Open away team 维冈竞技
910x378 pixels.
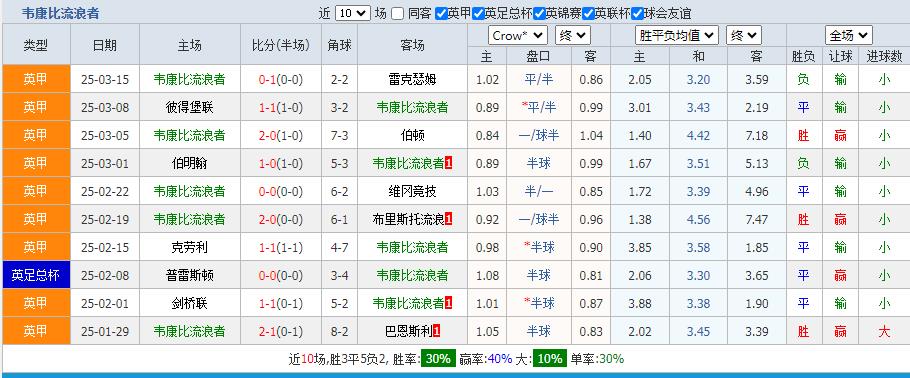pyautogui.click(x=412, y=192)
